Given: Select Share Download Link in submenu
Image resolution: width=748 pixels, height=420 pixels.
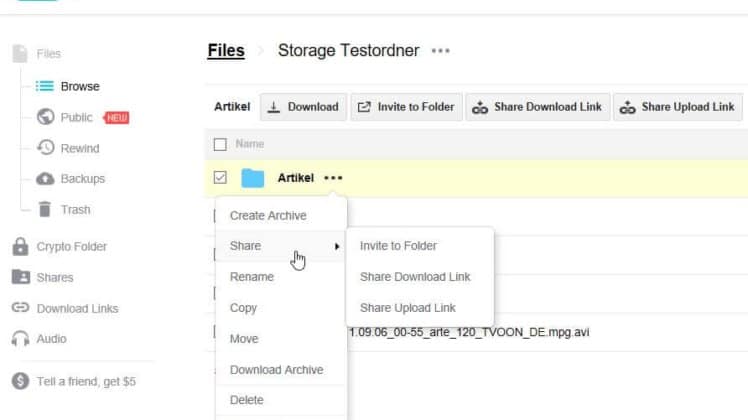Looking at the screenshot, I should pos(415,277).
